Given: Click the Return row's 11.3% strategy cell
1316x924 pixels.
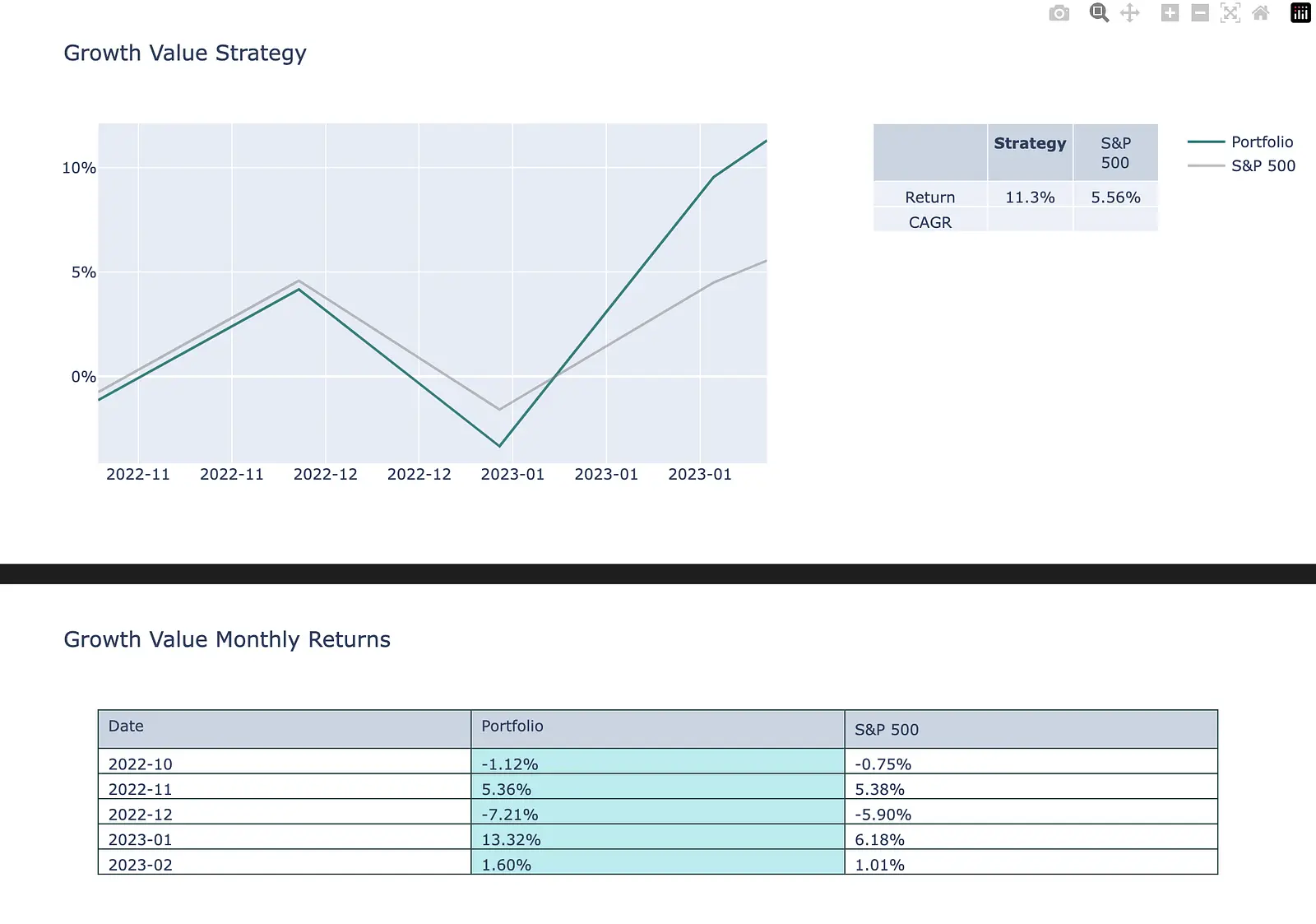Looking at the screenshot, I should tap(1030, 197).
